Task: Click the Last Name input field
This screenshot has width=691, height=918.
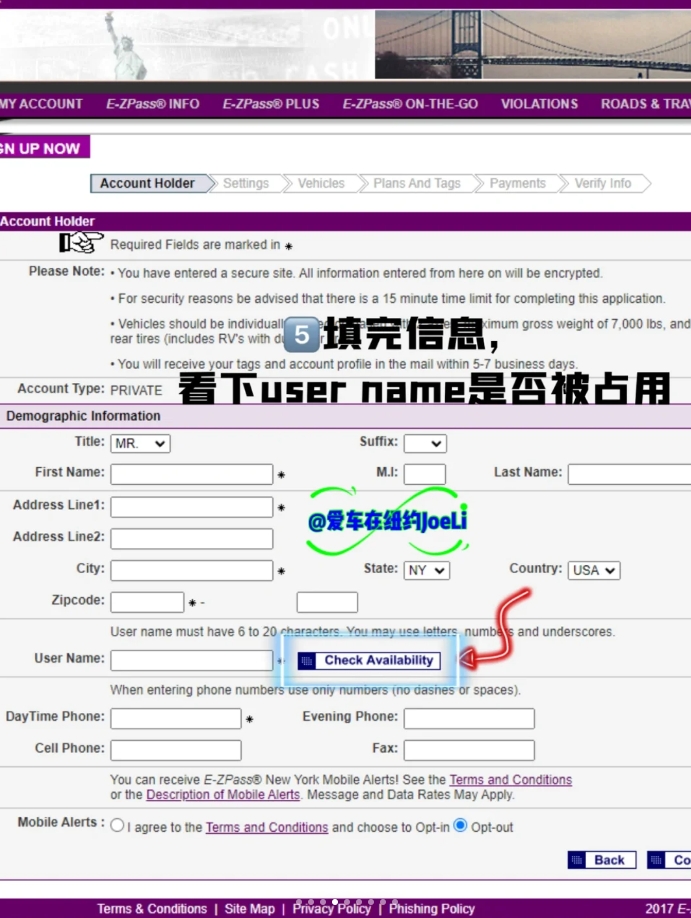Action: [630, 474]
